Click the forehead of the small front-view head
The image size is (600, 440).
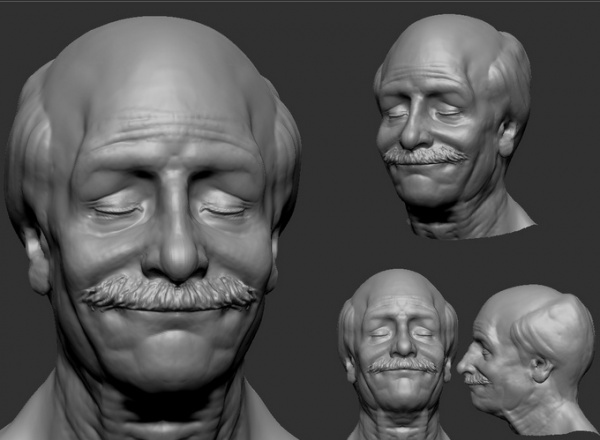coord(398,305)
